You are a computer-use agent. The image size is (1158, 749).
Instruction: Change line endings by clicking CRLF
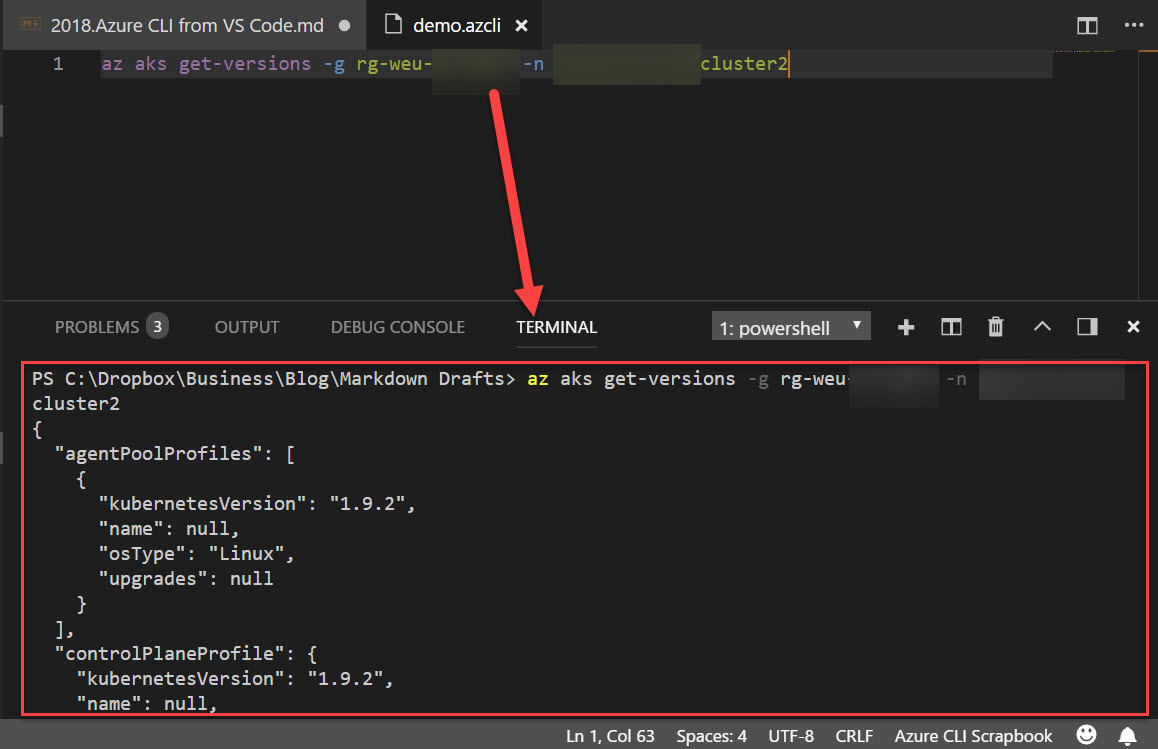pos(854,736)
